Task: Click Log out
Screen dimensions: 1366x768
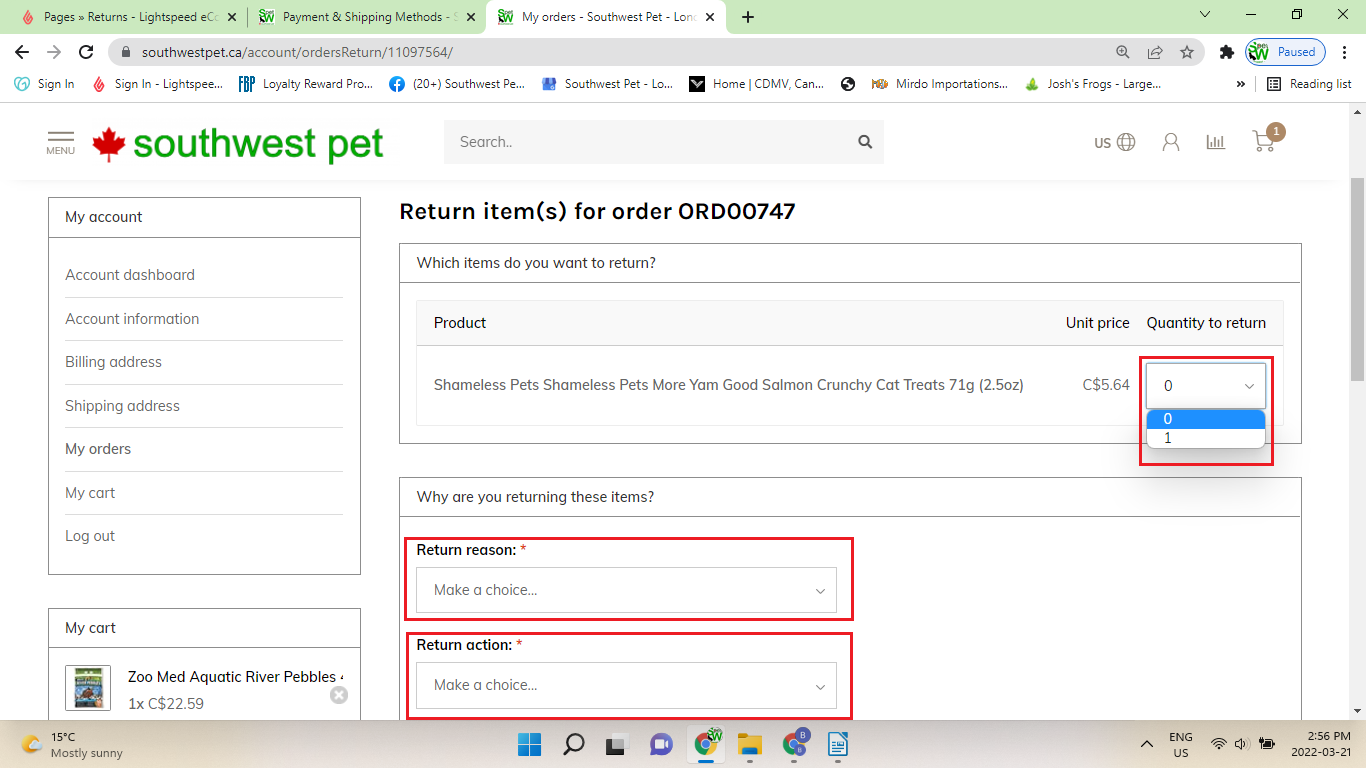Action: (90, 536)
